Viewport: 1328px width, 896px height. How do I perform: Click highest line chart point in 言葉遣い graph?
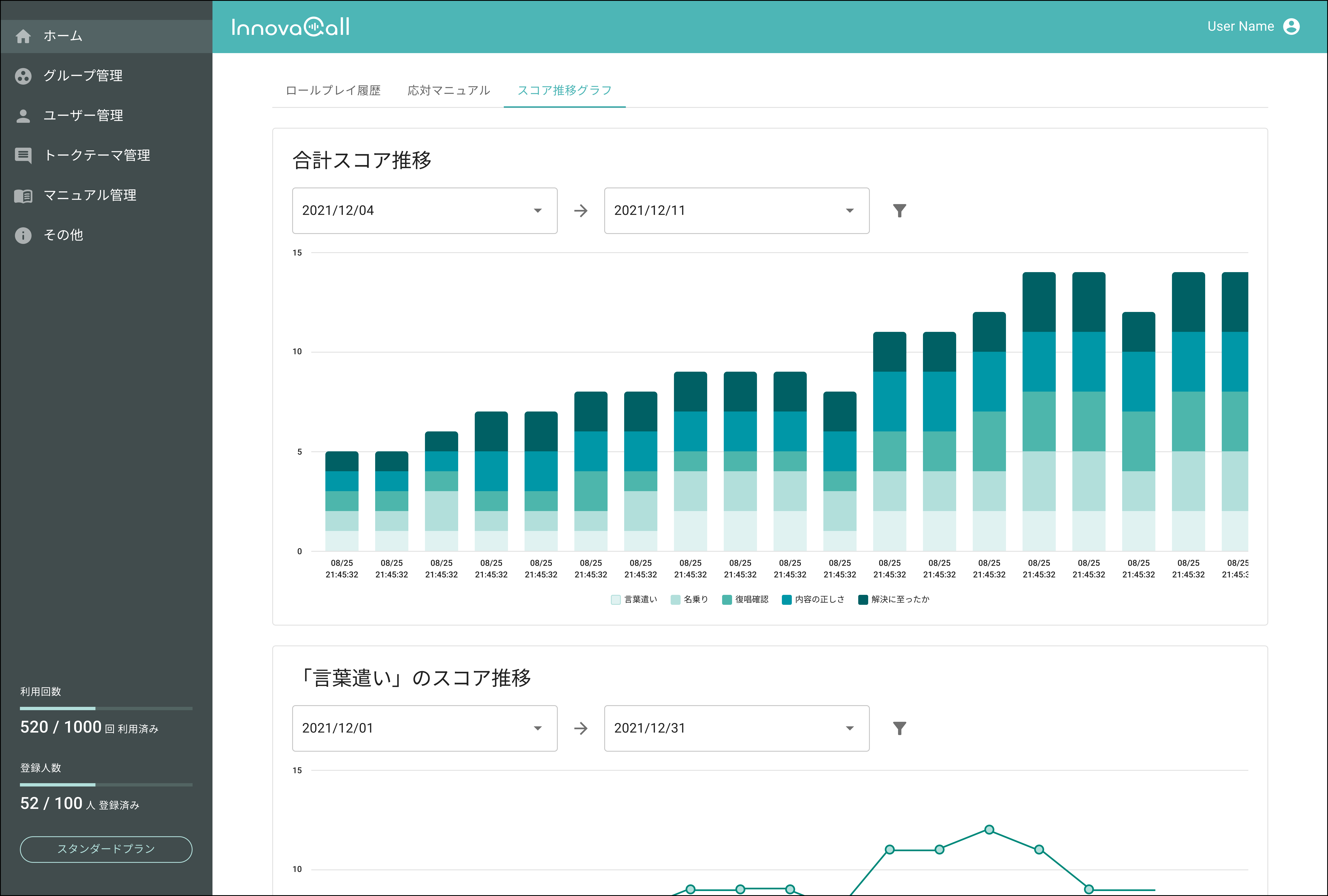click(x=989, y=830)
